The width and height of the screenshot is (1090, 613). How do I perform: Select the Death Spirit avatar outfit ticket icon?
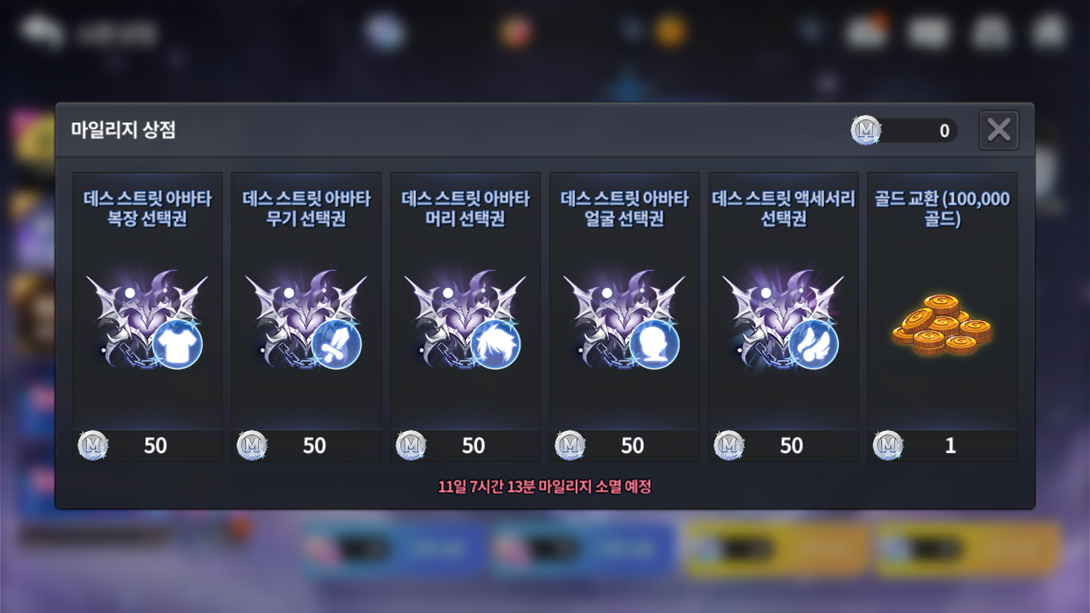click(147, 319)
